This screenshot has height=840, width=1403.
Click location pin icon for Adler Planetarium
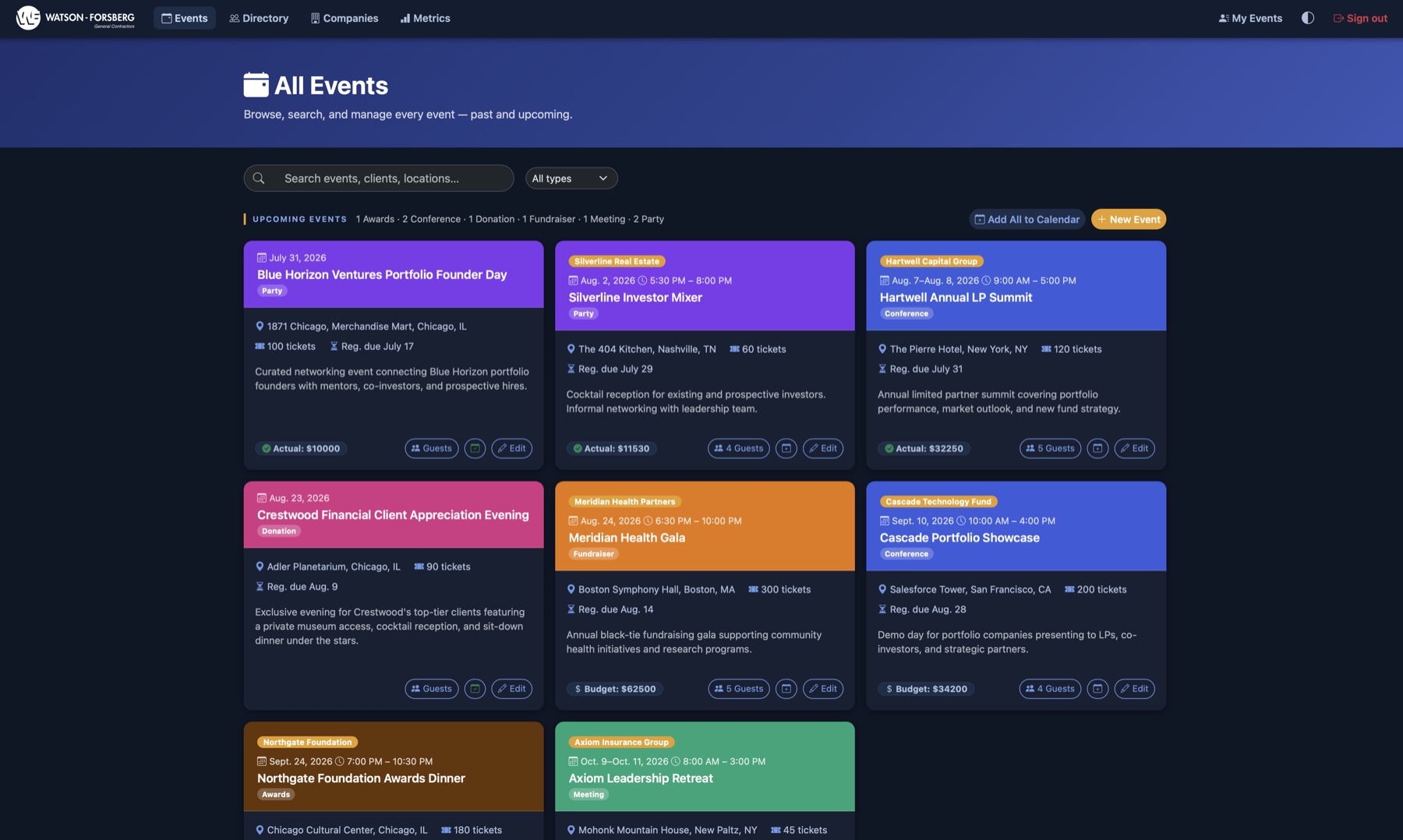click(260, 567)
